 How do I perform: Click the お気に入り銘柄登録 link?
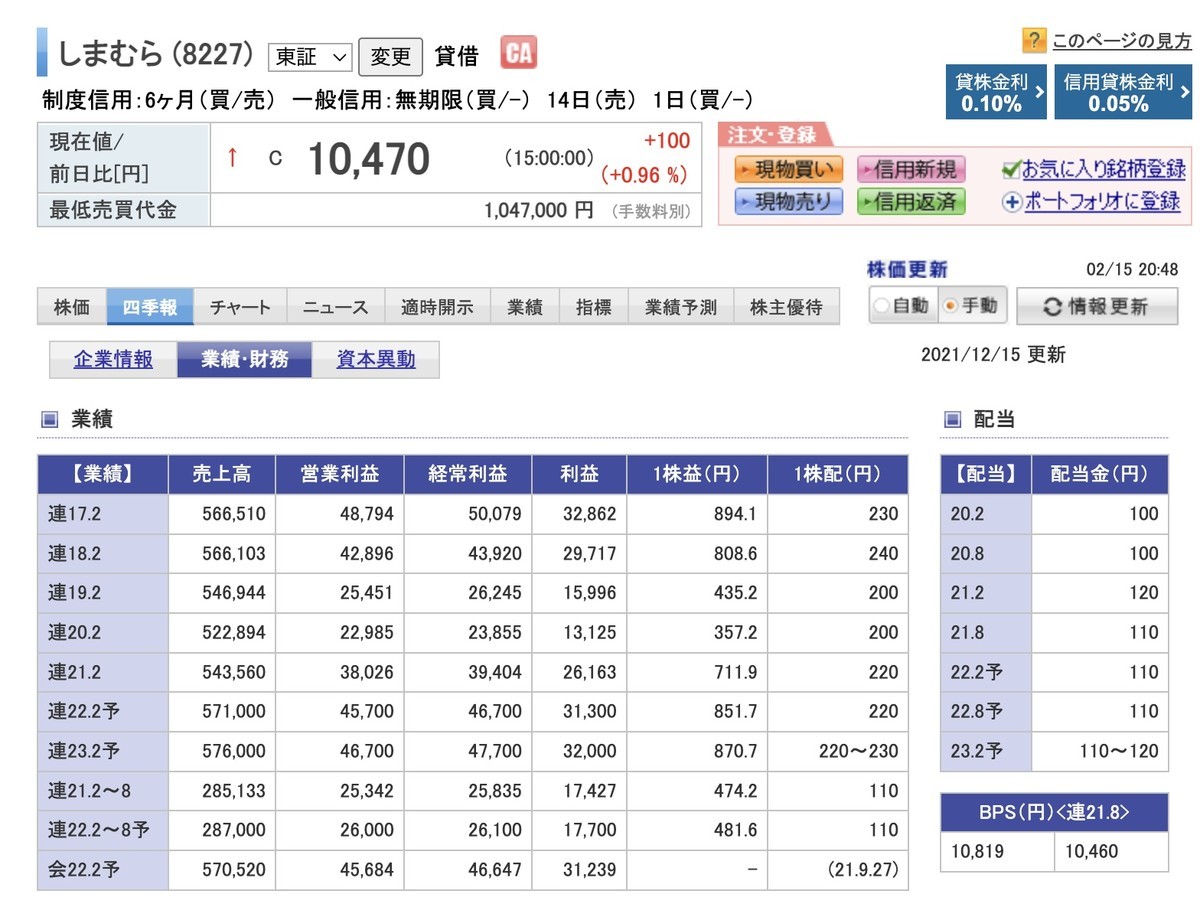tap(1103, 169)
